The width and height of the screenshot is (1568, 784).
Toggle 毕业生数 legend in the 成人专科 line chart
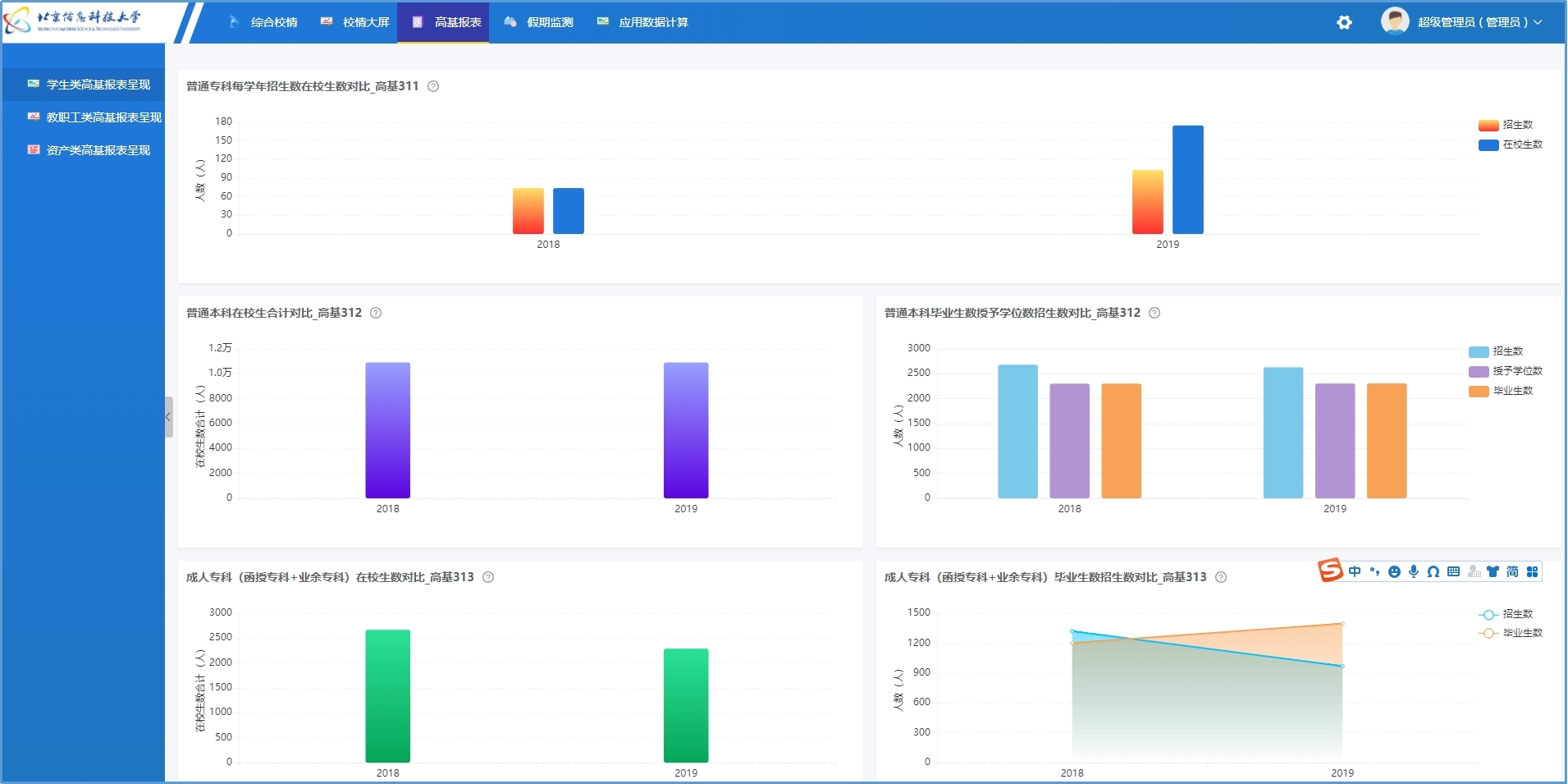coord(1511,633)
